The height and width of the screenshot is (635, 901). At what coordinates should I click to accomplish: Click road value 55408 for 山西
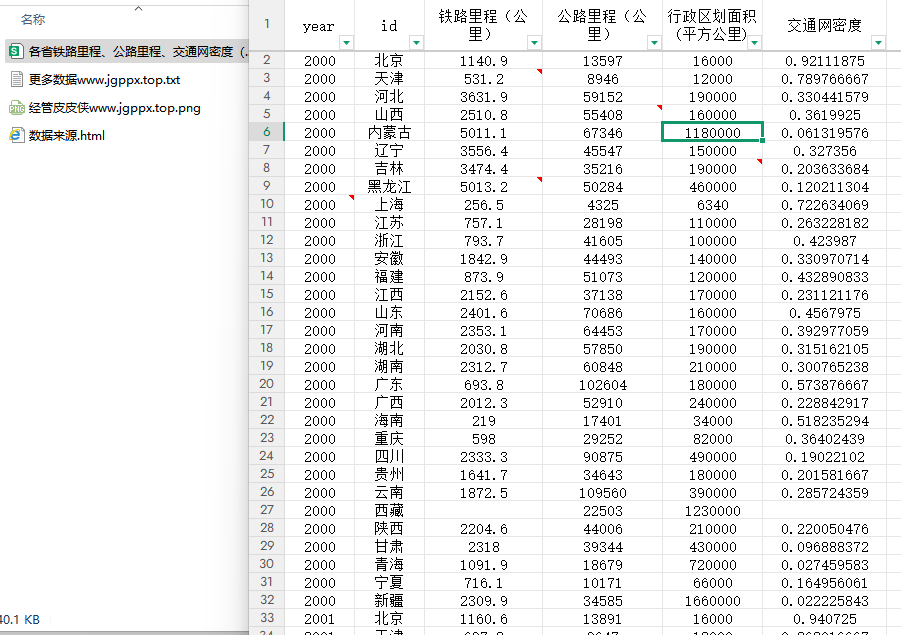(602, 114)
